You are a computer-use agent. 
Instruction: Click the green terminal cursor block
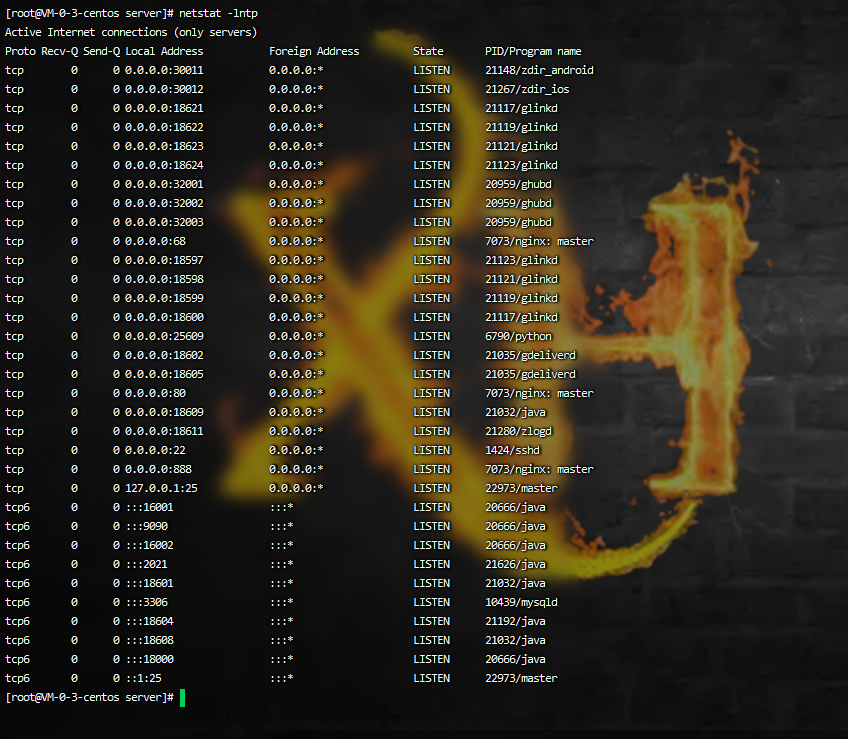point(182,697)
